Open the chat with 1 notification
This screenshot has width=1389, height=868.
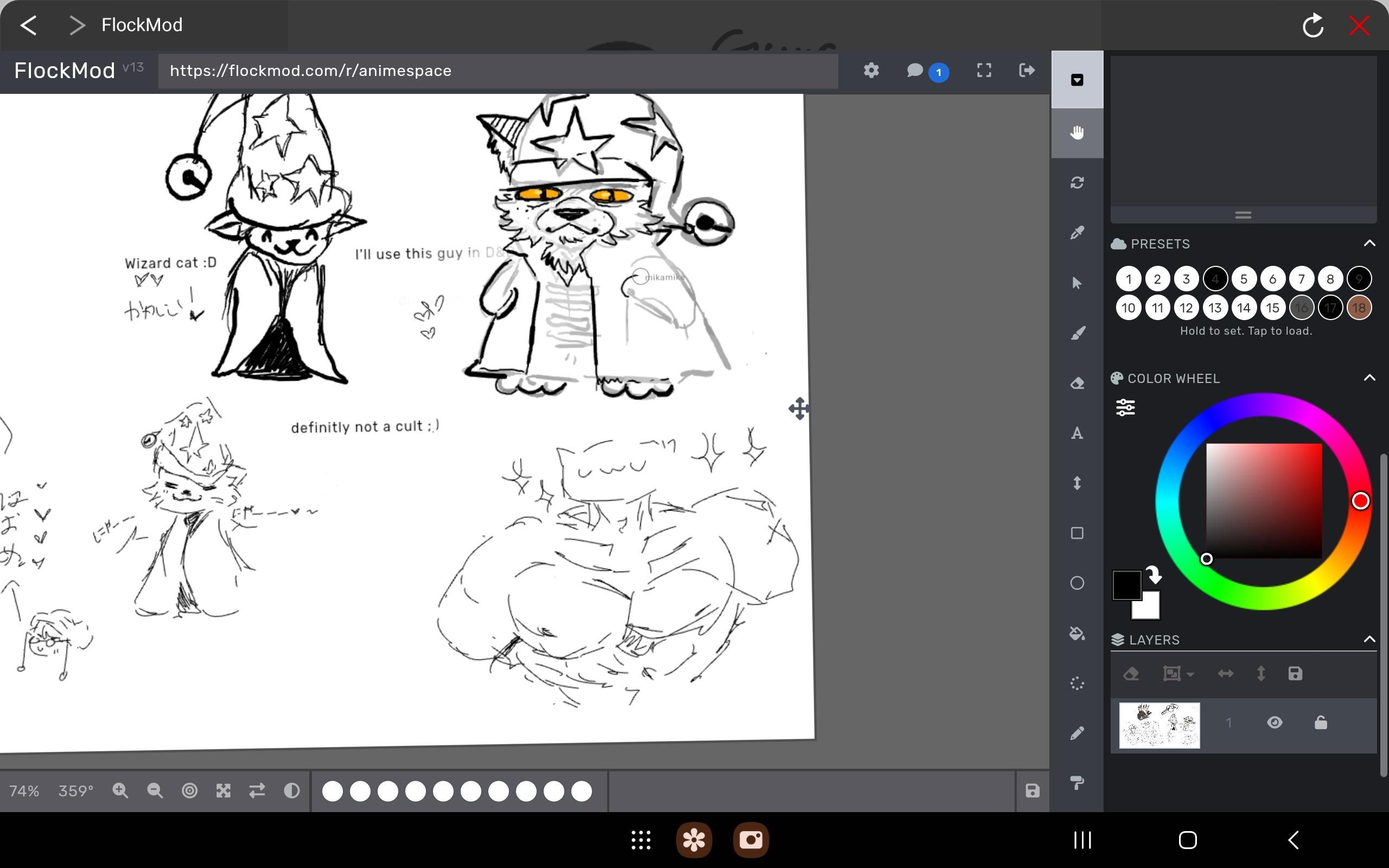[x=926, y=71]
